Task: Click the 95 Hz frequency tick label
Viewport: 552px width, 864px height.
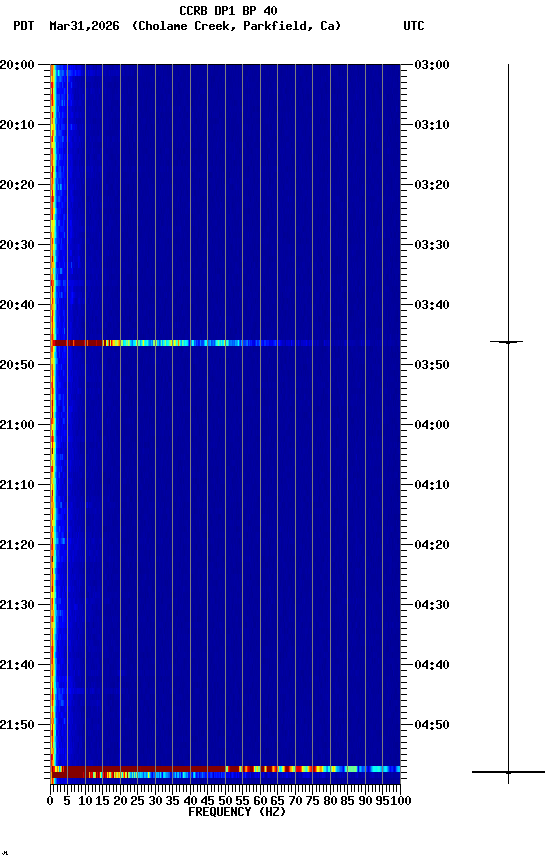Action: pyautogui.click(x=382, y=801)
